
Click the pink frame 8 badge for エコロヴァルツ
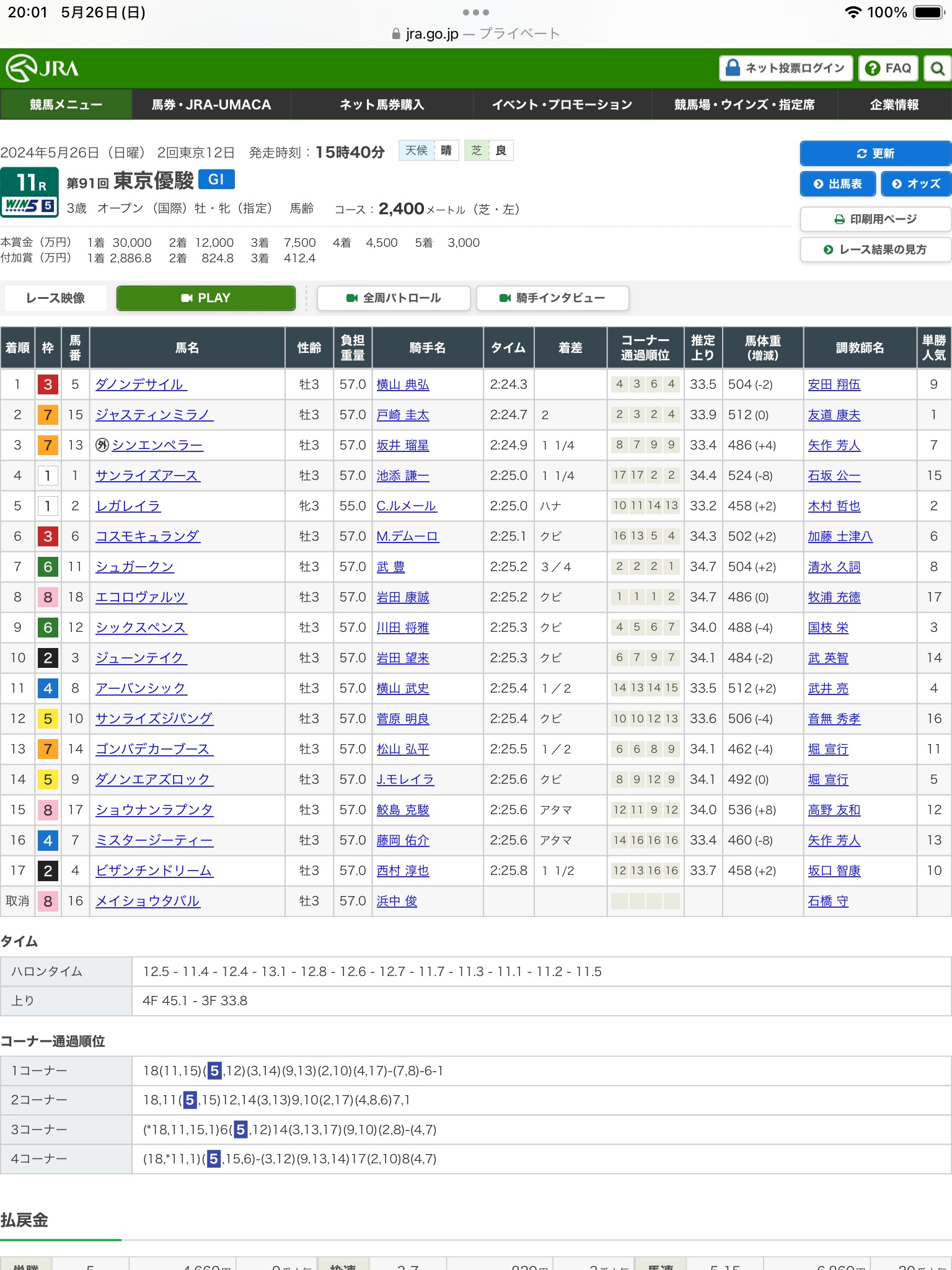click(x=48, y=597)
